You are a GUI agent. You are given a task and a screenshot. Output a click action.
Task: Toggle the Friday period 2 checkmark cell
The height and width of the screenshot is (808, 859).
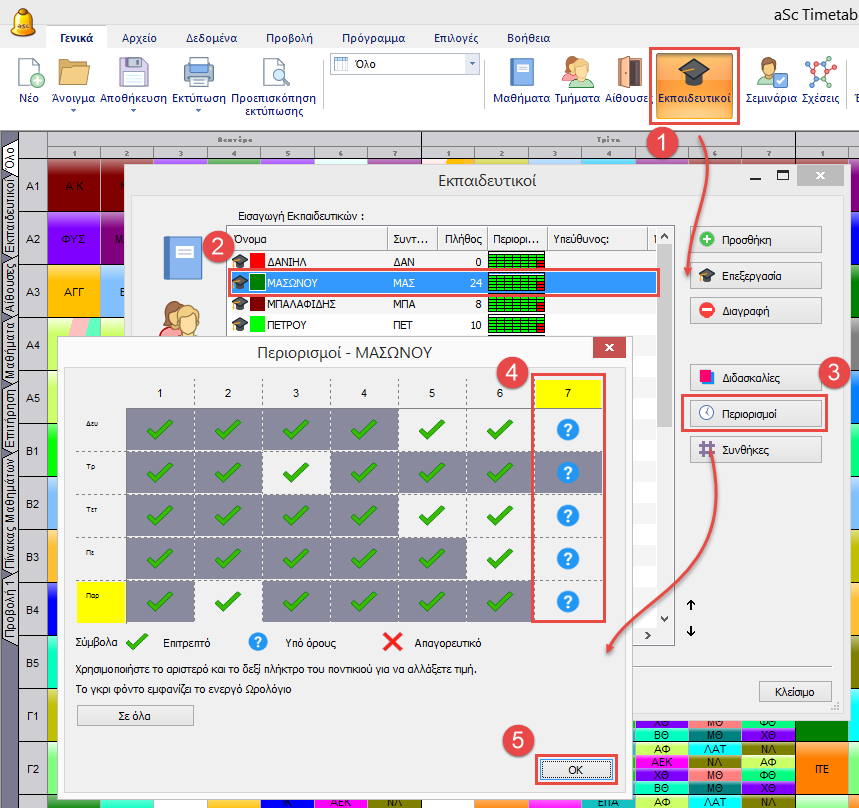click(x=229, y=602)
